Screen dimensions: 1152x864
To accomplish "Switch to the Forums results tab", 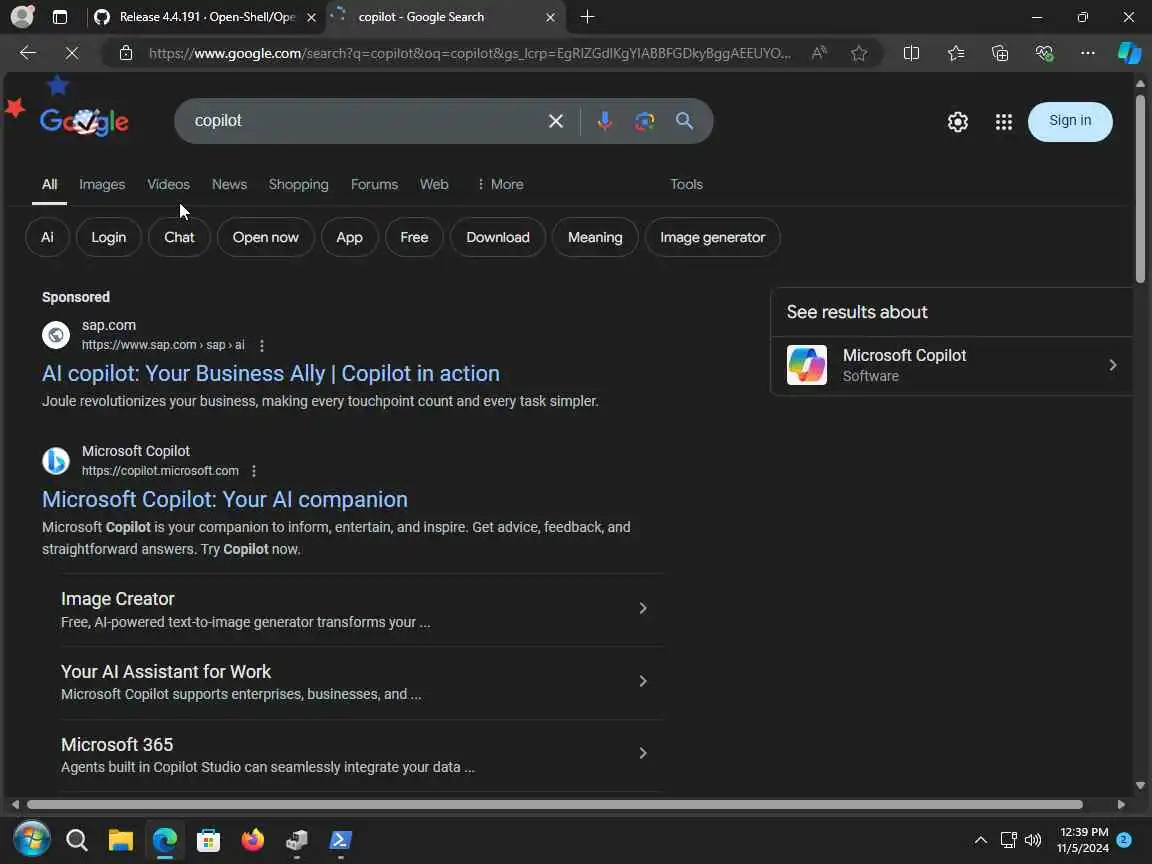I will point(374,184).
